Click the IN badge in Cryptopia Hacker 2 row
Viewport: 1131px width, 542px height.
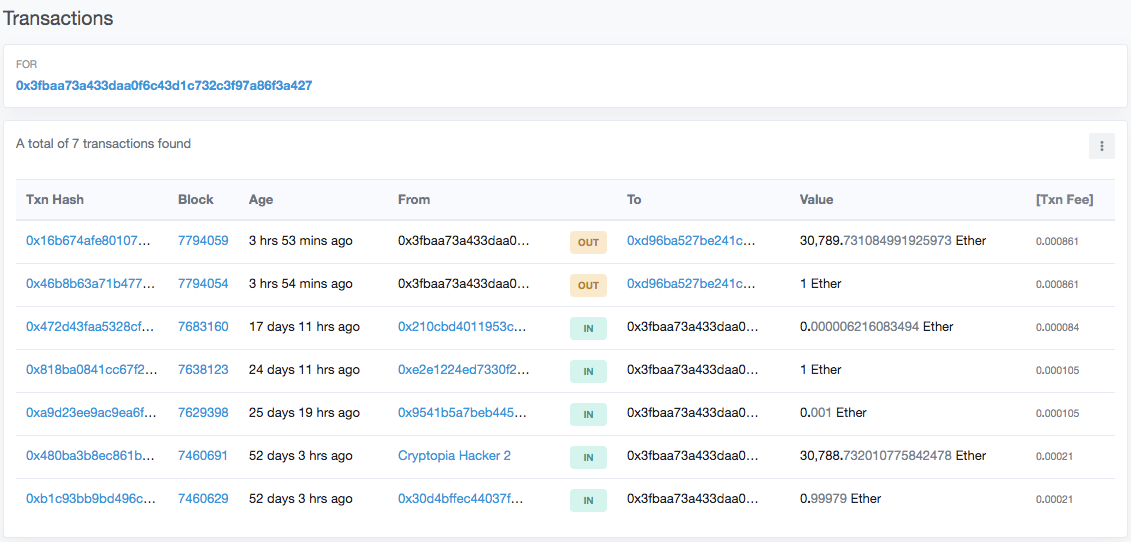click(589, 457)
